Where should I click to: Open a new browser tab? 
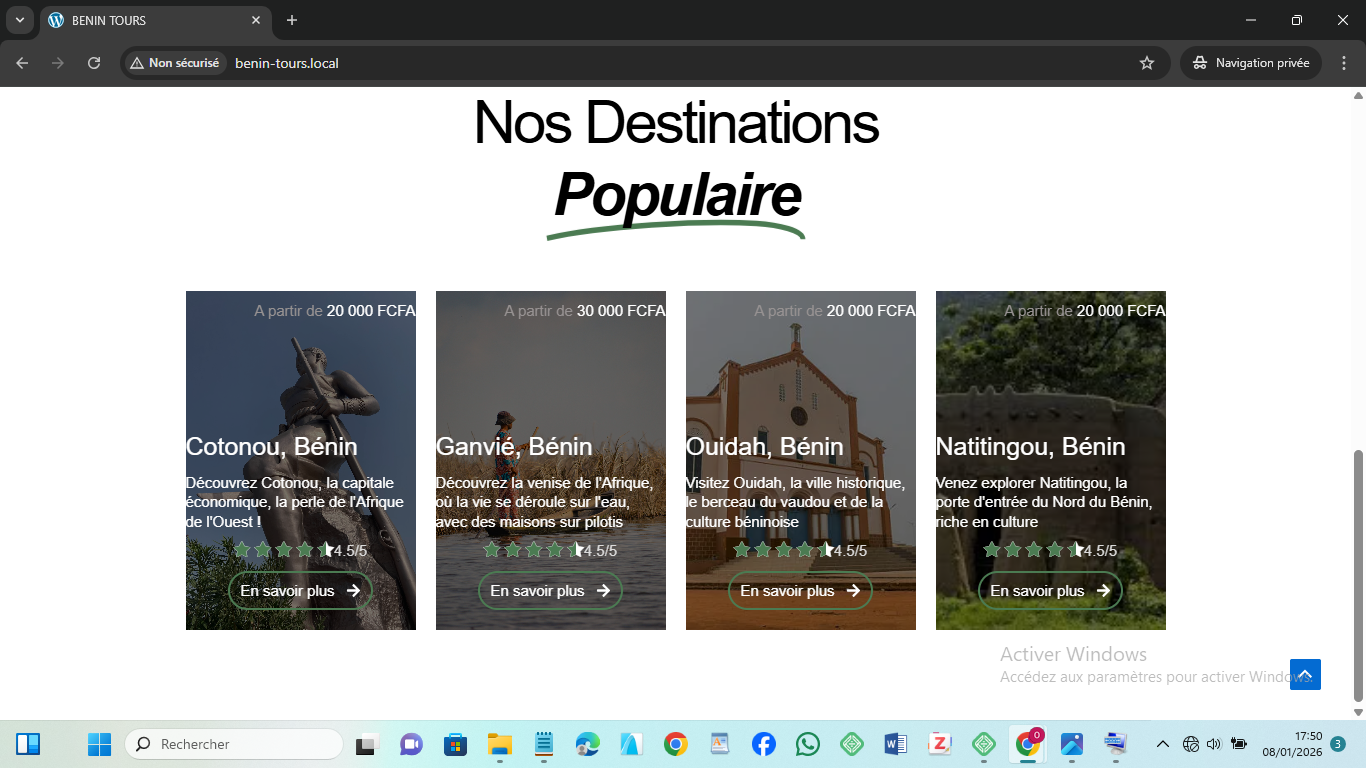(x=292, y=20)
